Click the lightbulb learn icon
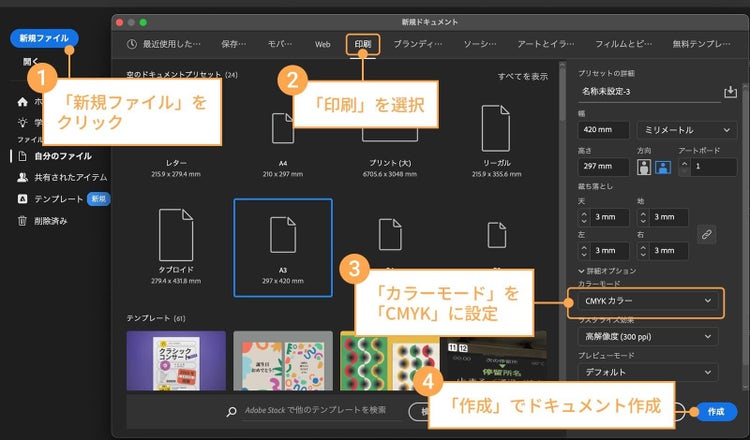This screenshot has width=750, height=440. [22, 122]
